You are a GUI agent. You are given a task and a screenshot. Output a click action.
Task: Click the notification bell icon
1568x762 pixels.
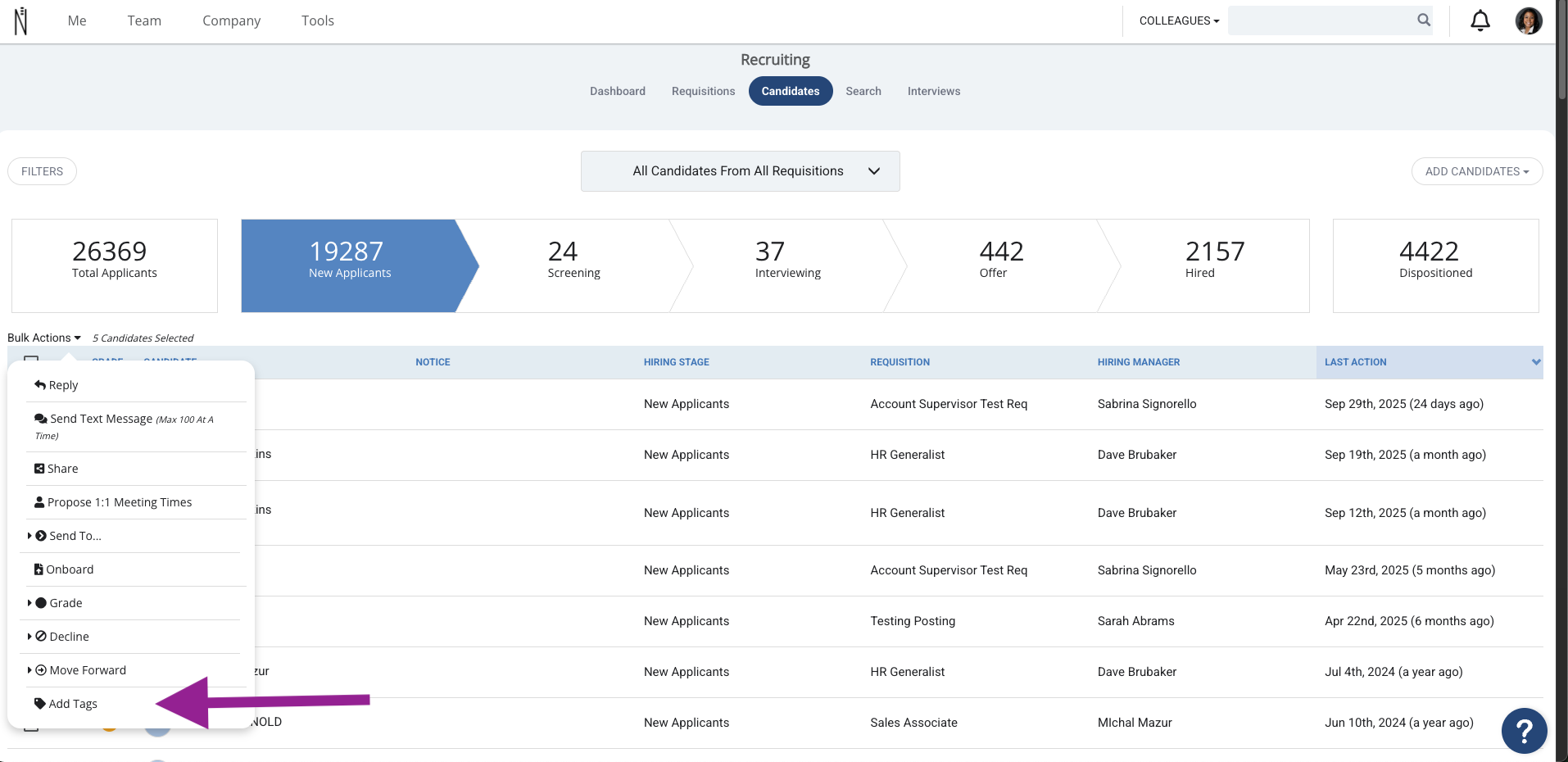(1480, 20)
